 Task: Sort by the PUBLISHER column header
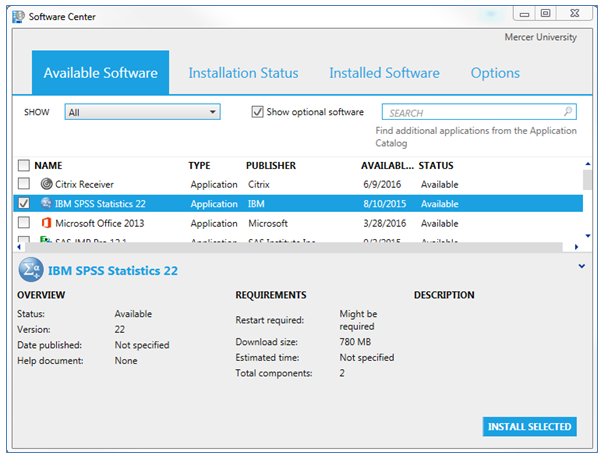(x=271, y=165)
